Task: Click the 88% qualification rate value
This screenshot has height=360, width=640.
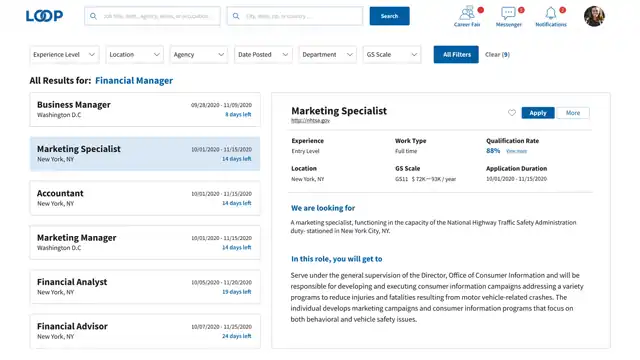Action: [x=493, y=151]
